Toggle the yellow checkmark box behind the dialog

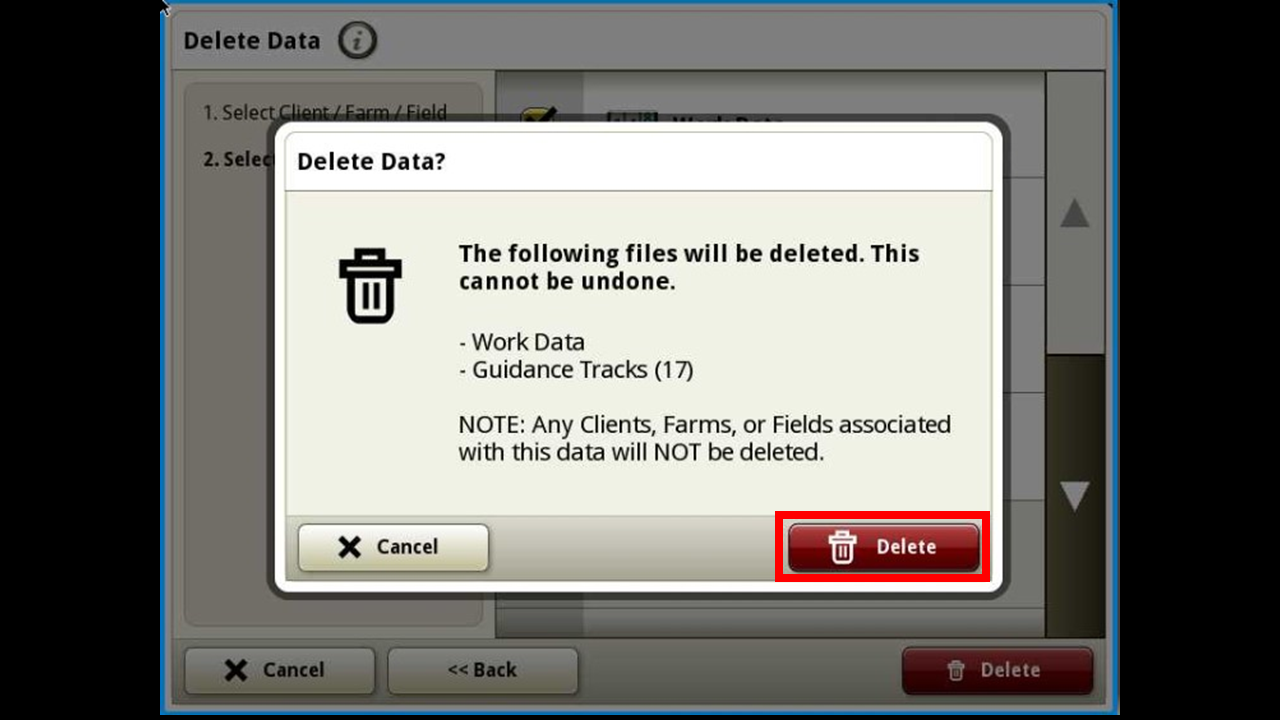pos(539,115)
